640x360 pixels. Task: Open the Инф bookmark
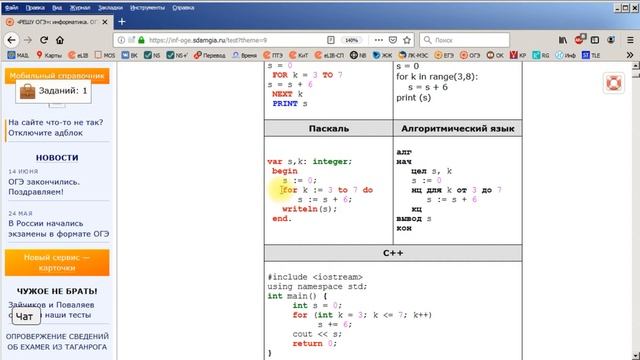565,55
